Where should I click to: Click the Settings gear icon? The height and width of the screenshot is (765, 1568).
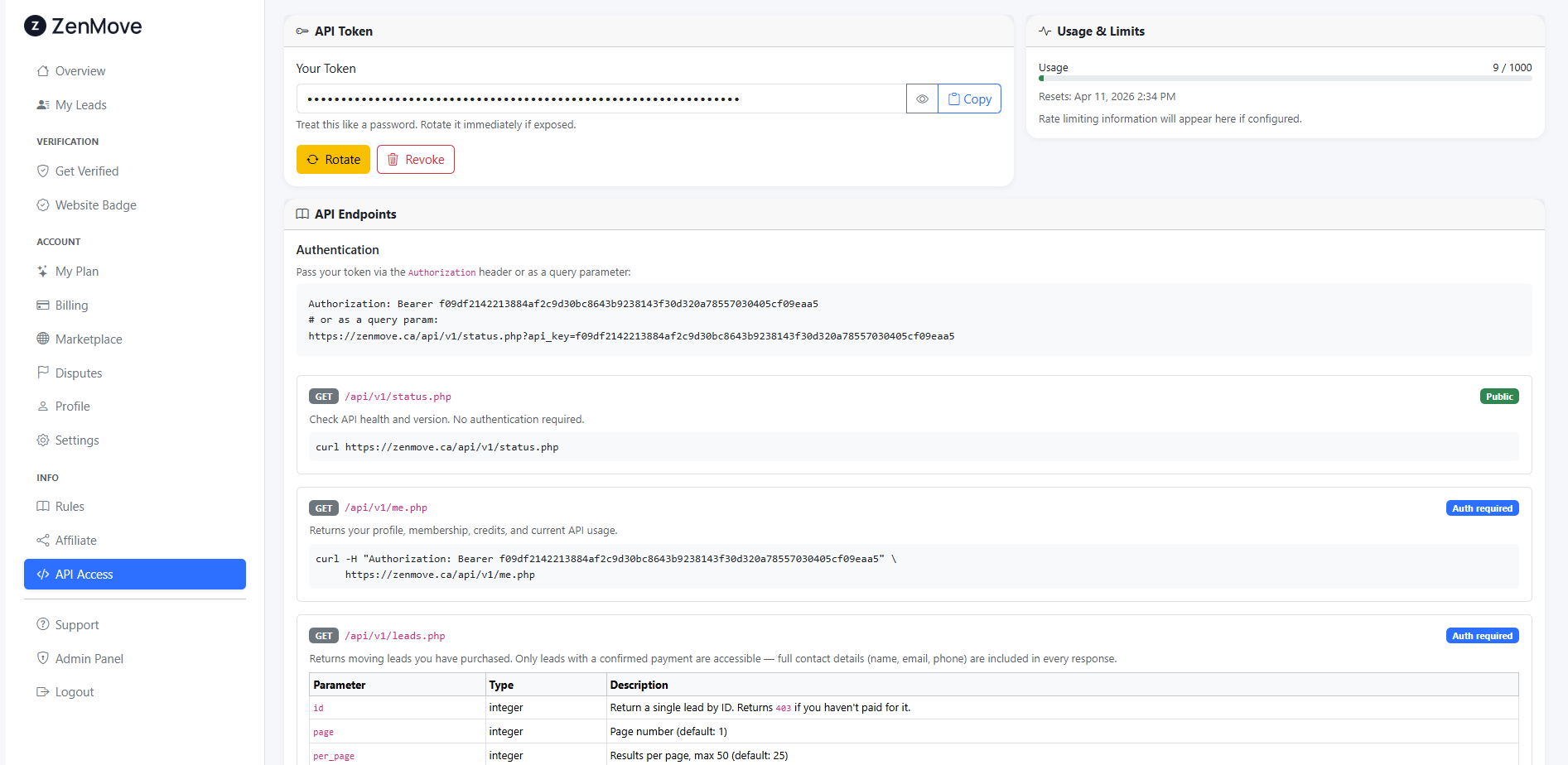43,440
